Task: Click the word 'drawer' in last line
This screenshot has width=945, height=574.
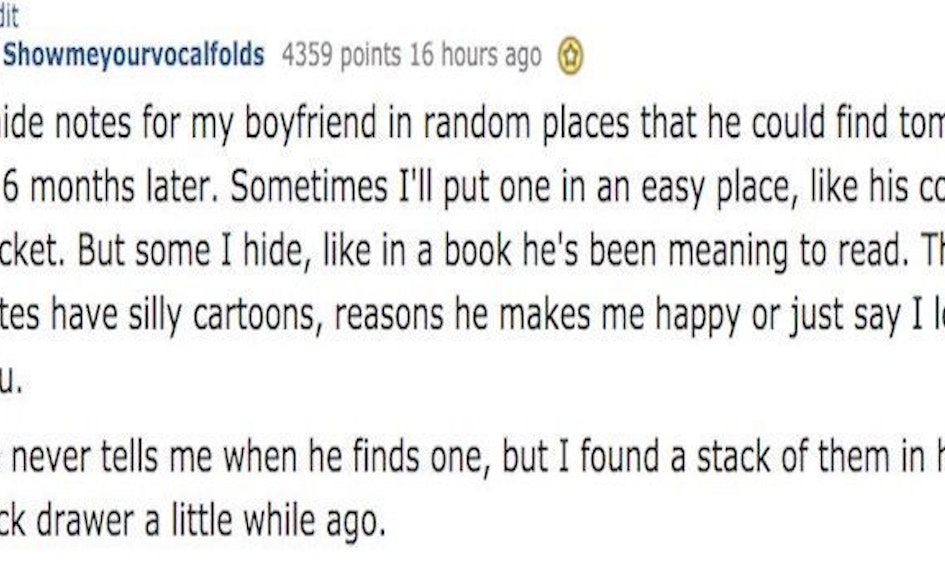Action: [85, 520]
